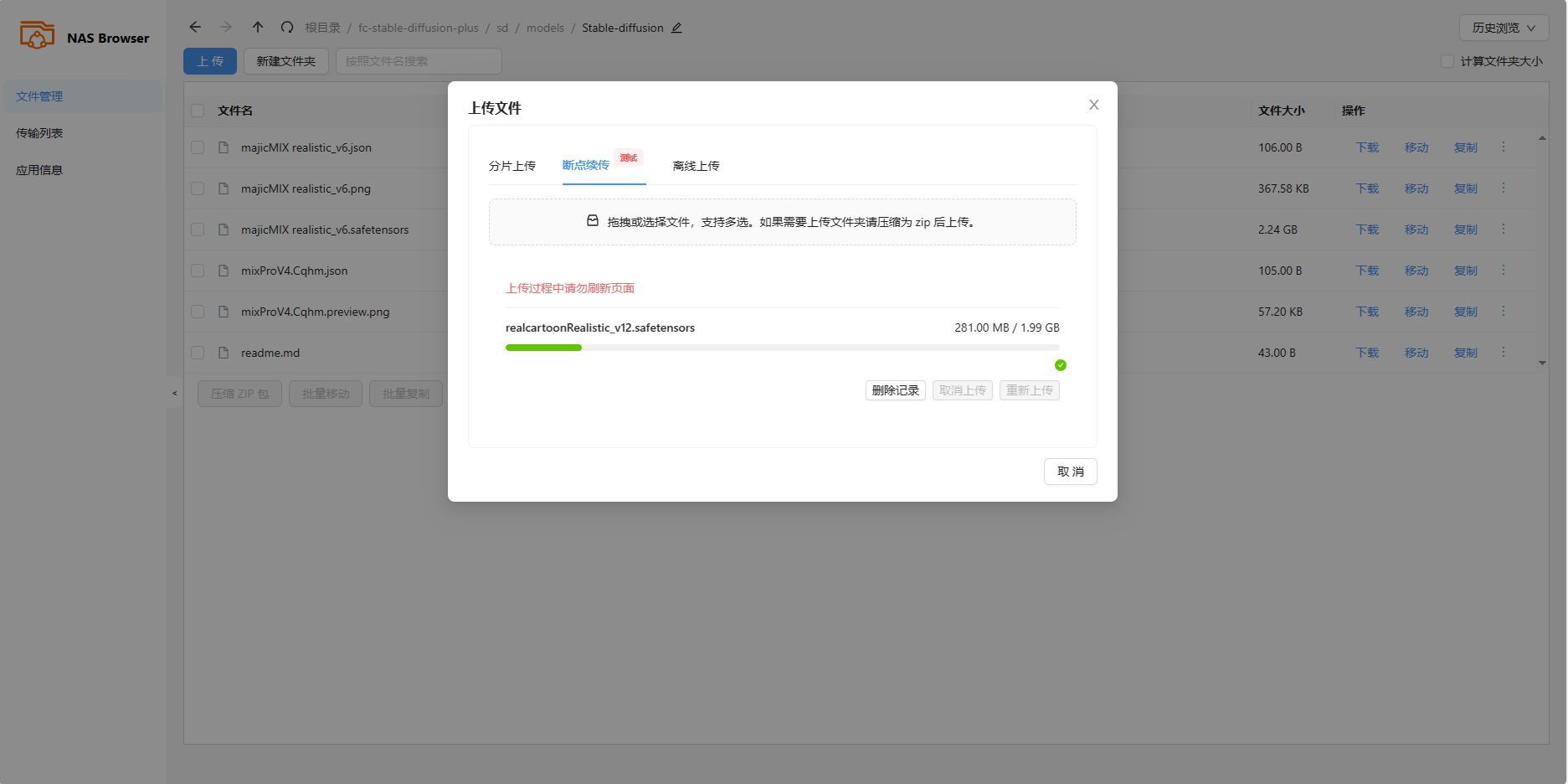Click 压缩 ZIP 包 button
This screenshot has width=1568, height=784.
[240, 394]
